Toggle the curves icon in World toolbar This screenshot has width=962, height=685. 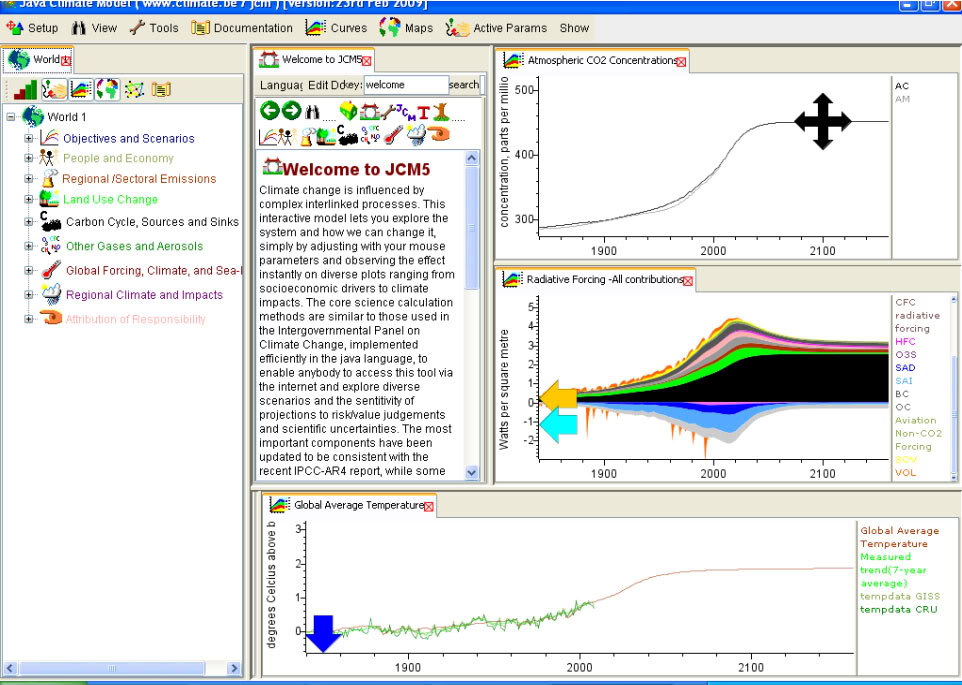coord(80,90)
